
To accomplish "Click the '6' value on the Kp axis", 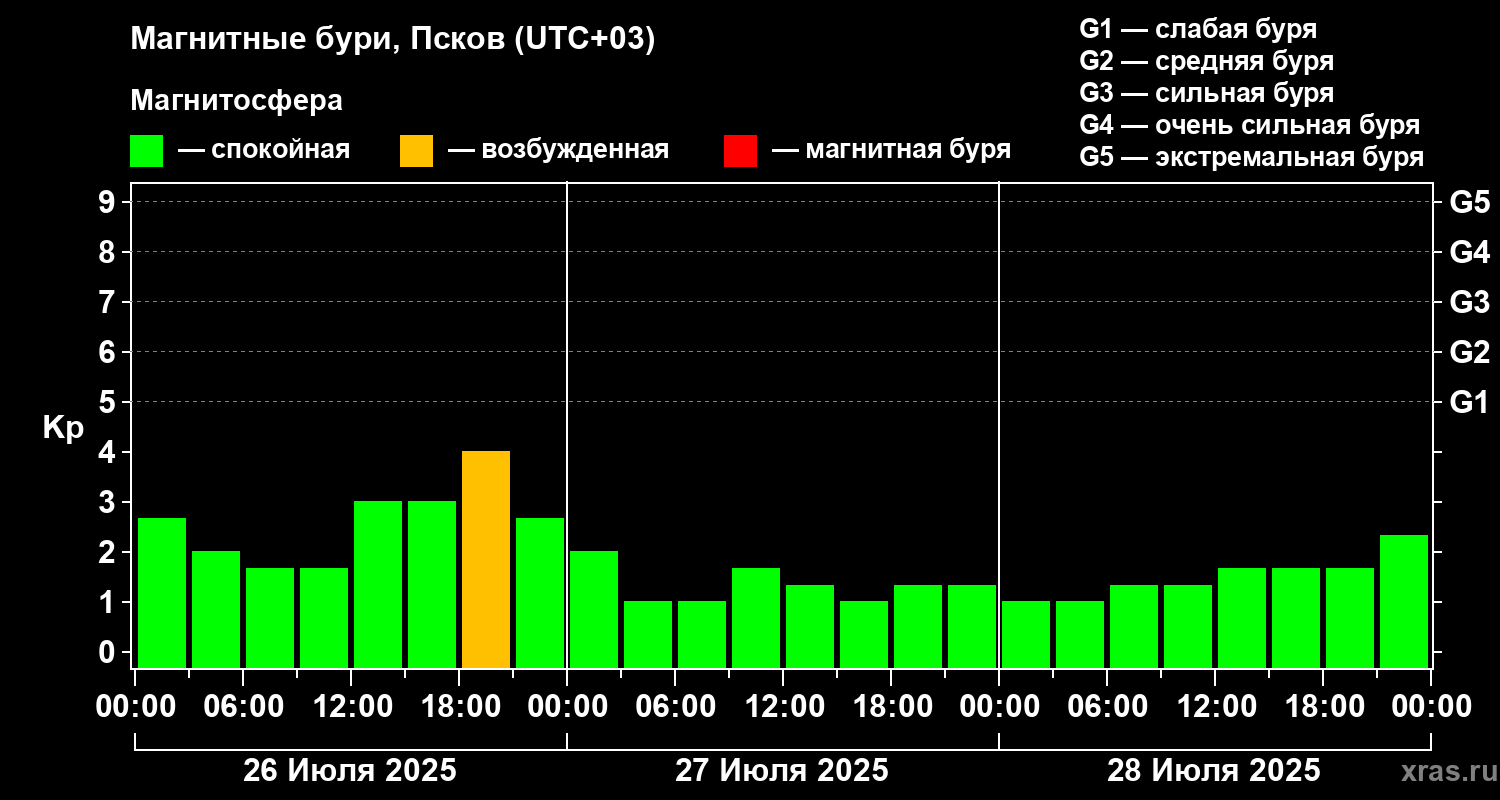I will pyautogui.click(x=109, y=352).
